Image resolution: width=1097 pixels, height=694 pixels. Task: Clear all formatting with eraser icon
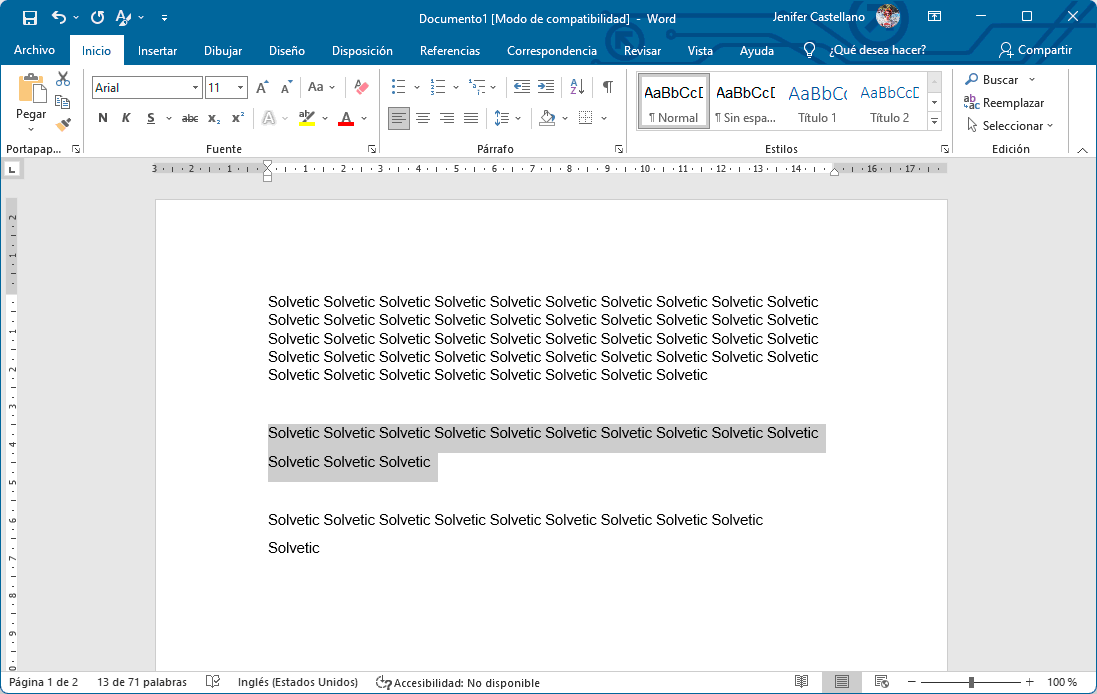pyautogui.click(x=361, y=88)
